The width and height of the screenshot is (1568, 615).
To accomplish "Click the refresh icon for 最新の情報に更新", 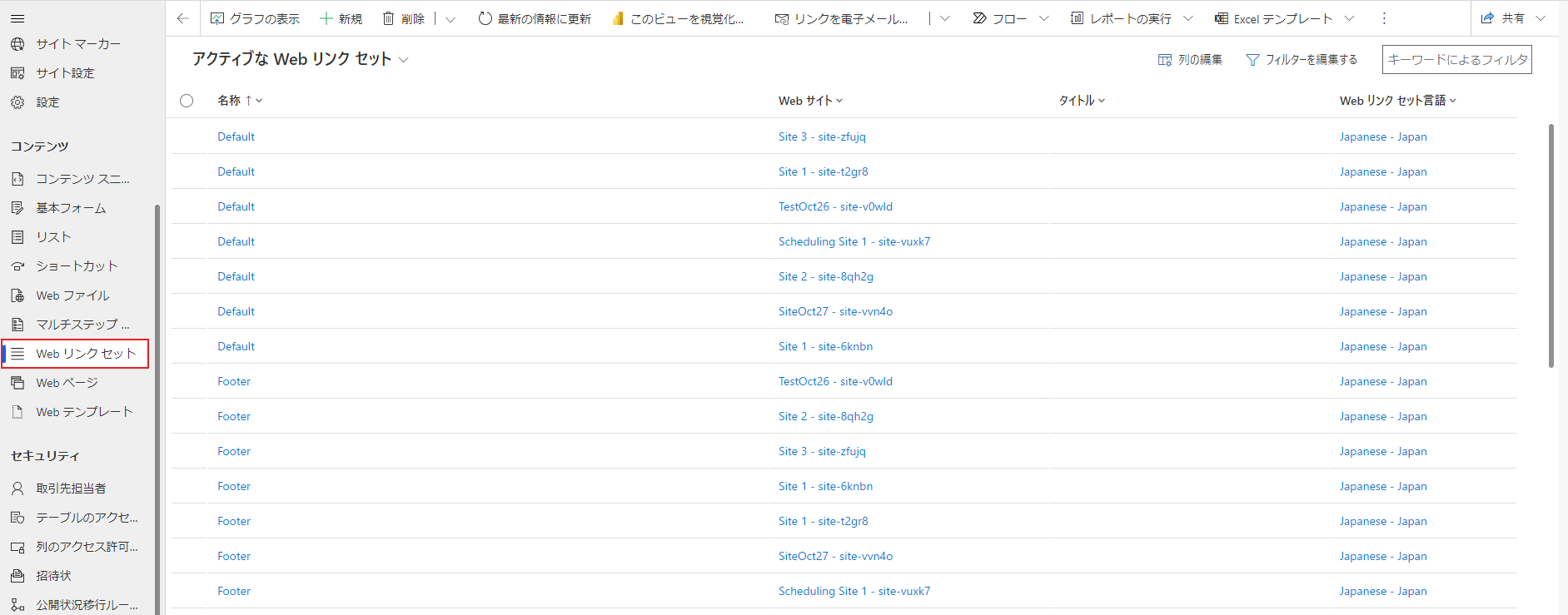I will click(x=485, y=18).
